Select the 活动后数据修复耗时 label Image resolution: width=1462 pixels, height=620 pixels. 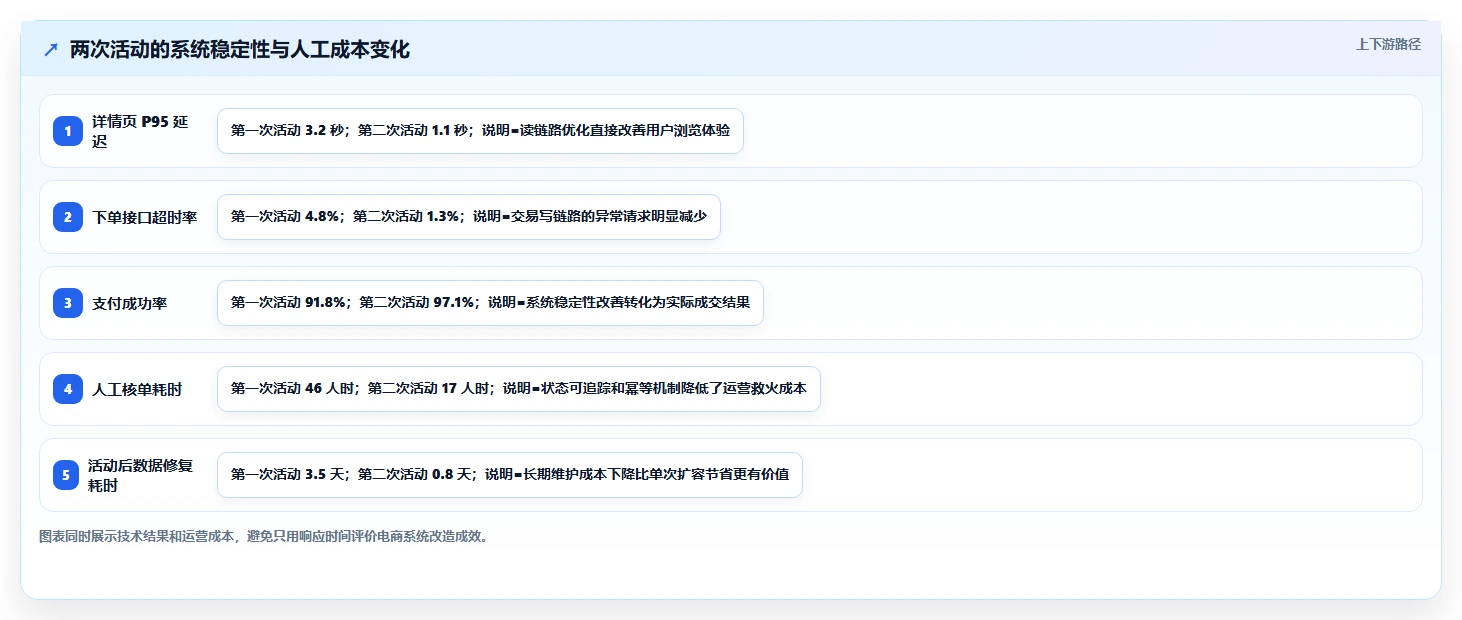140,475
